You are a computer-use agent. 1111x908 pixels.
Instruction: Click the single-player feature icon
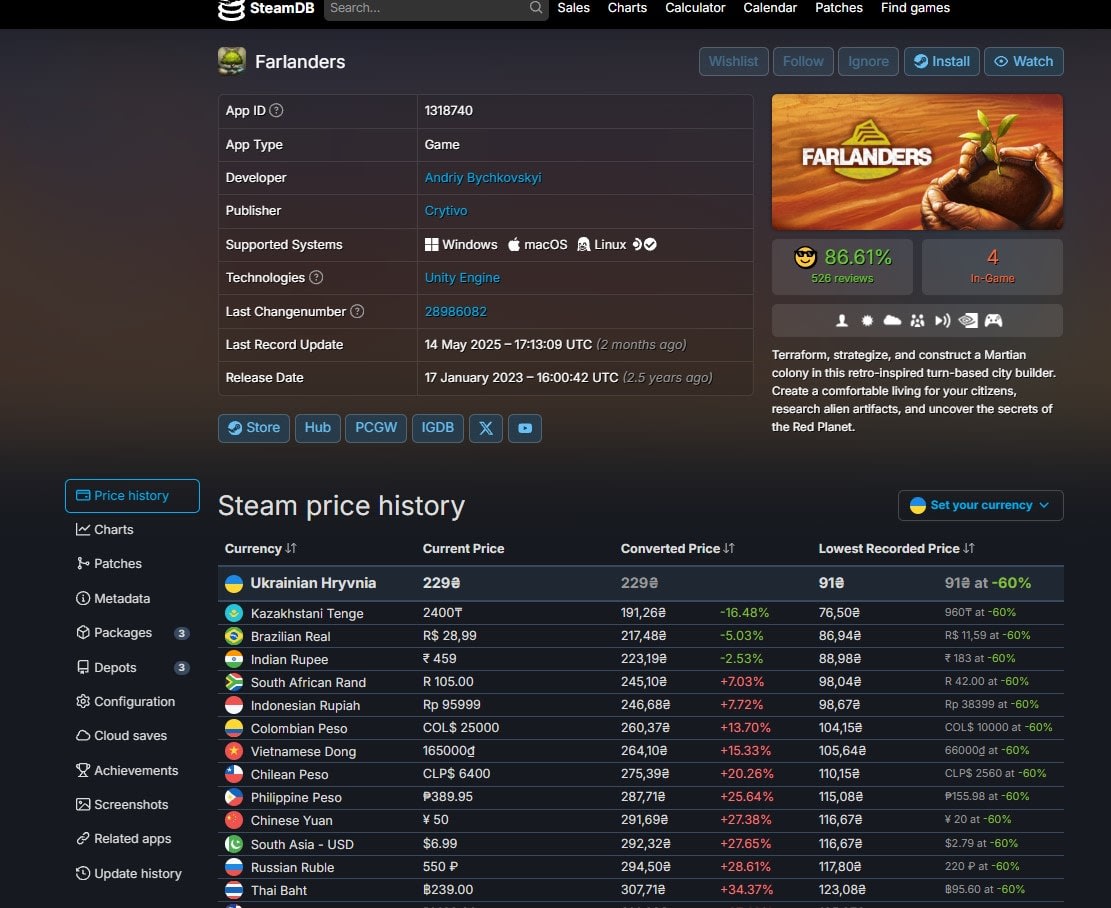click(x=842, y=320)
